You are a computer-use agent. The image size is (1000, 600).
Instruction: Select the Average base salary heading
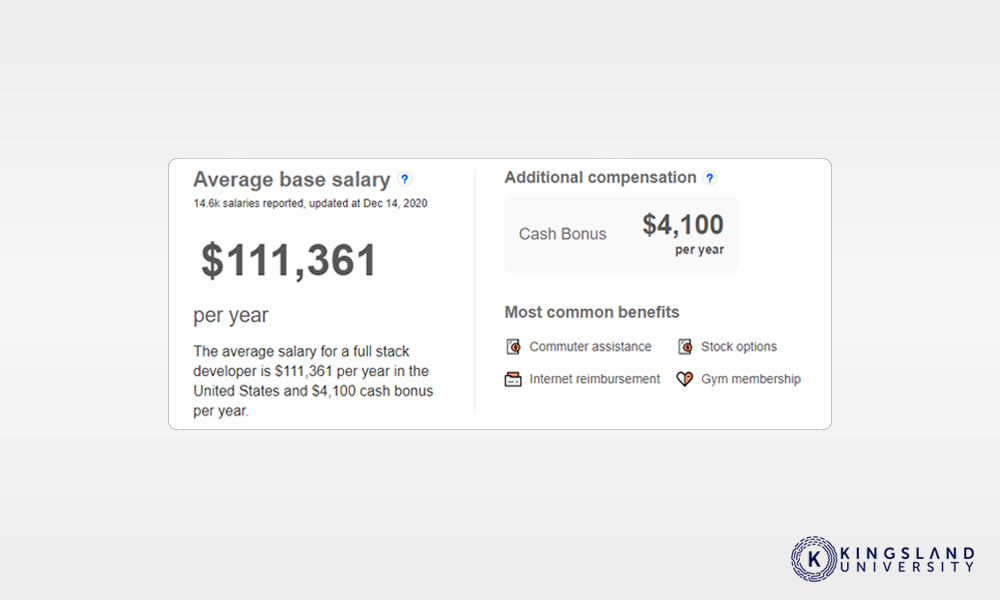click(x=291, y=179)
